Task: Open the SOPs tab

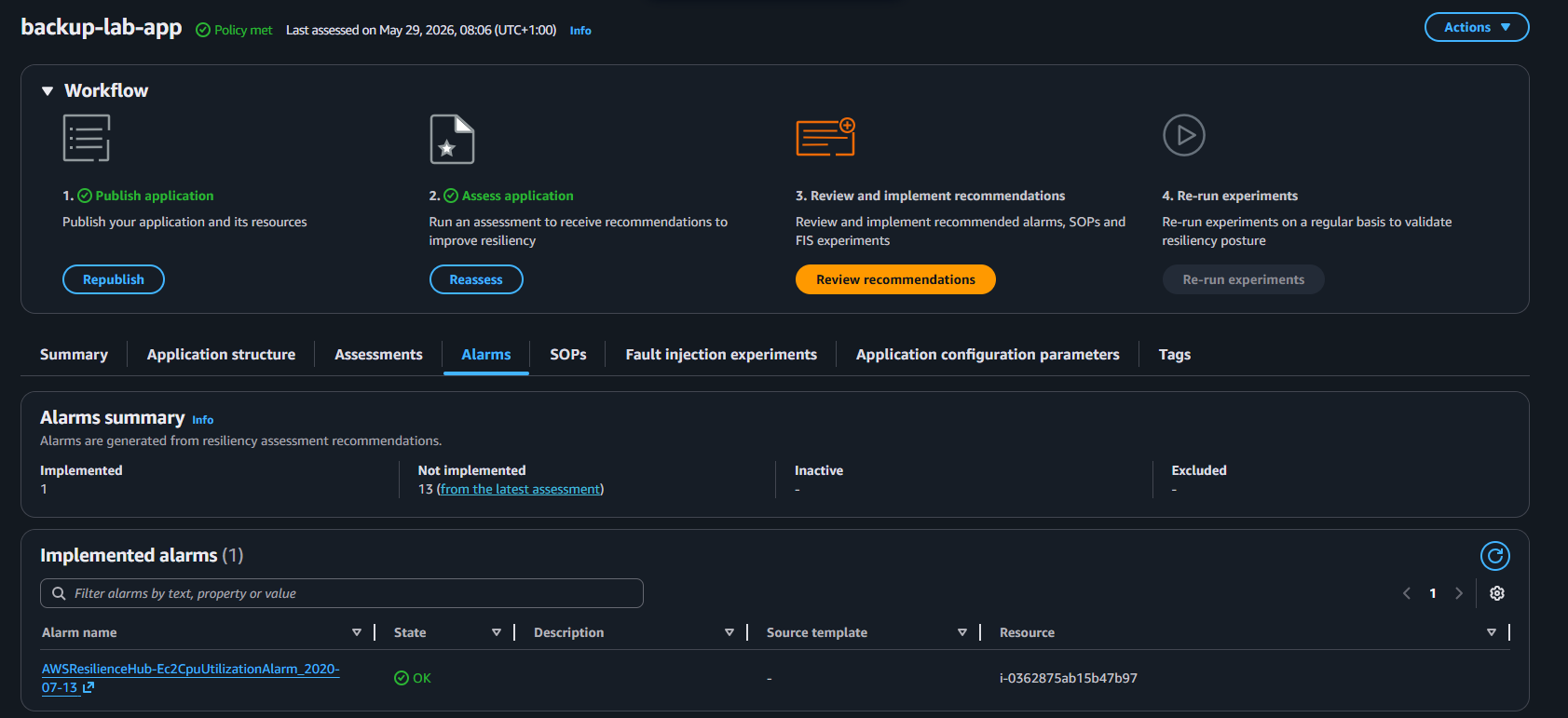Action: (568, 355)
